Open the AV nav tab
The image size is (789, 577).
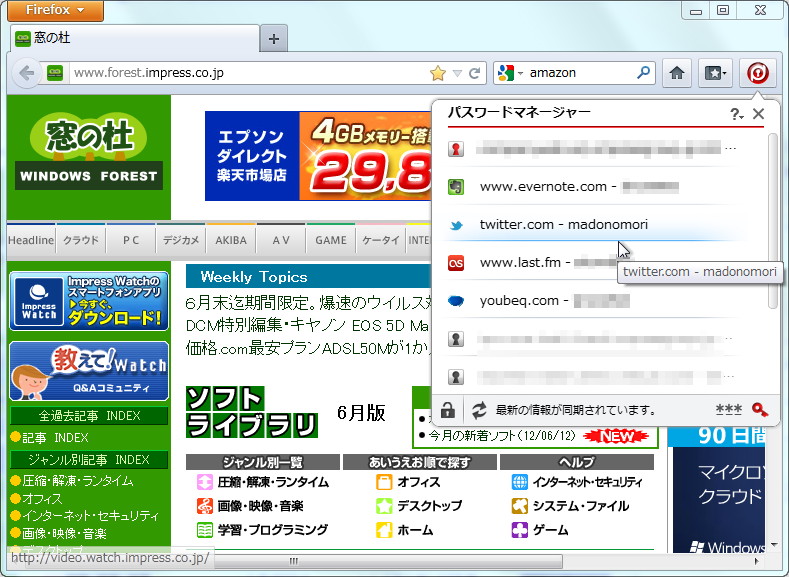[281, 240]
